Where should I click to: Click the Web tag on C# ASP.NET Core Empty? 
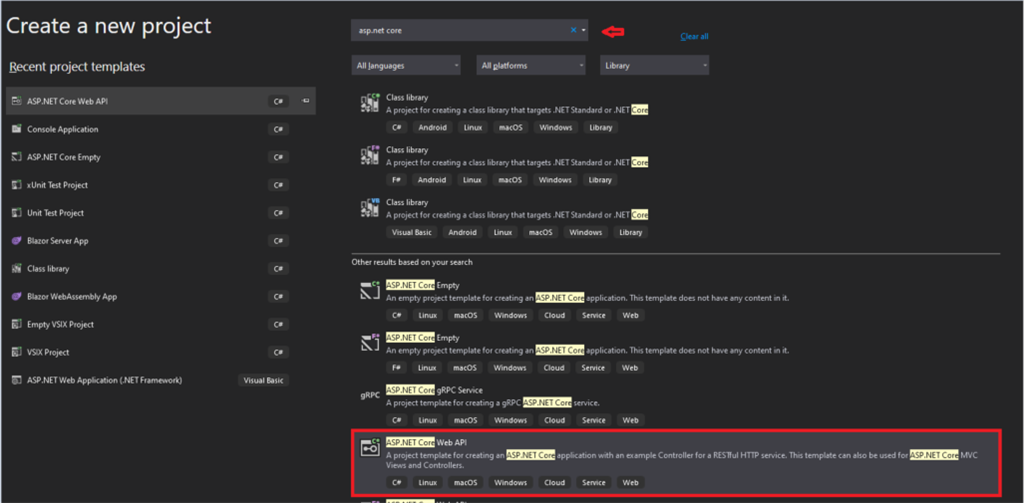click(x=630, y=316)
